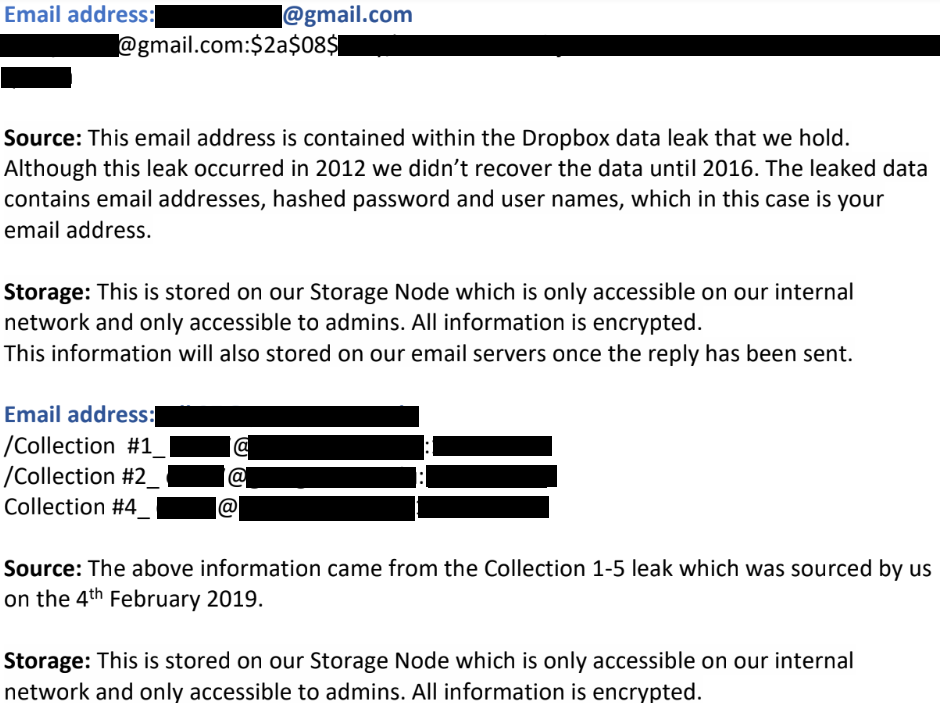Click the "Source:" label for the Collection 1-5 leak
This screenshot has width=940, height=703.
coord(43,569)
